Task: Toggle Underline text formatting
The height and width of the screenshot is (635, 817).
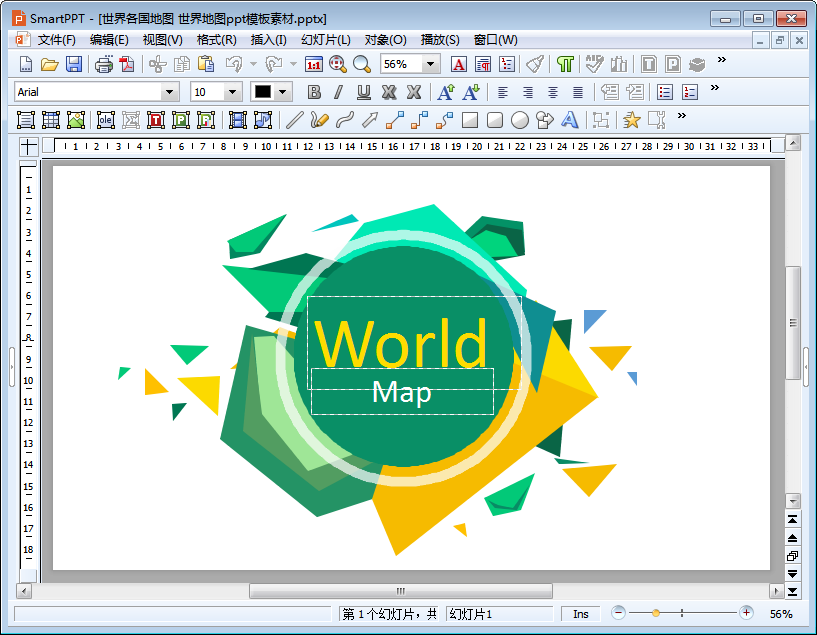Action: [363, 92]
